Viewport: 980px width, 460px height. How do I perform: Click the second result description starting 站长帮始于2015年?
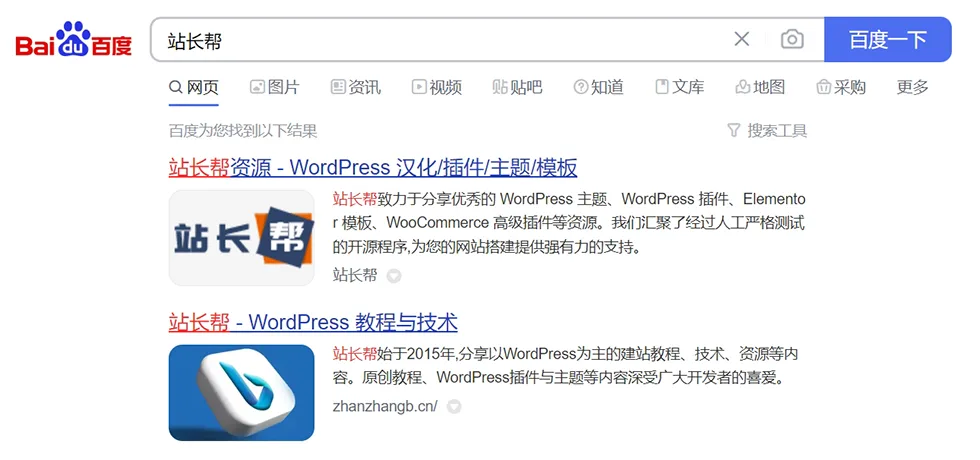pyautogui.click(x=566, y=366)
